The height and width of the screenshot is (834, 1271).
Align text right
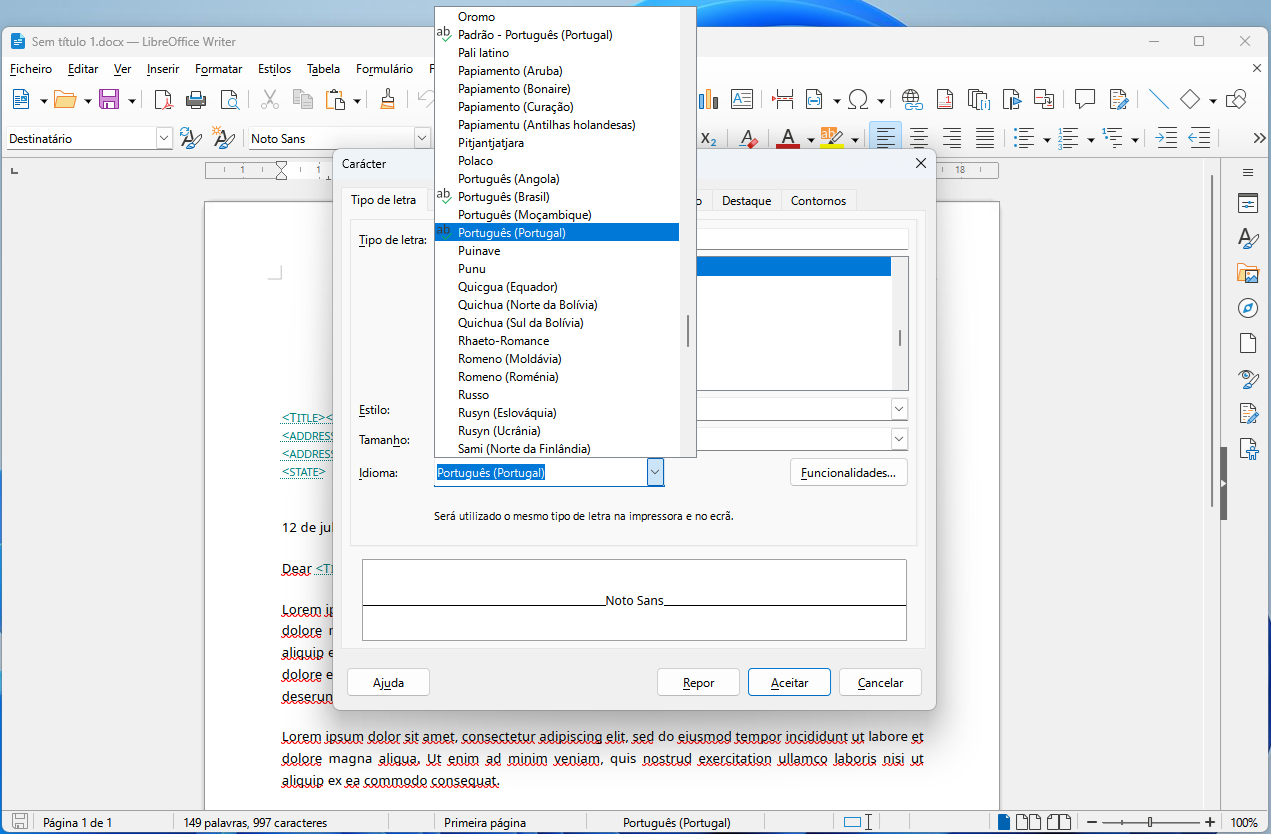click(x=952, y=138)
